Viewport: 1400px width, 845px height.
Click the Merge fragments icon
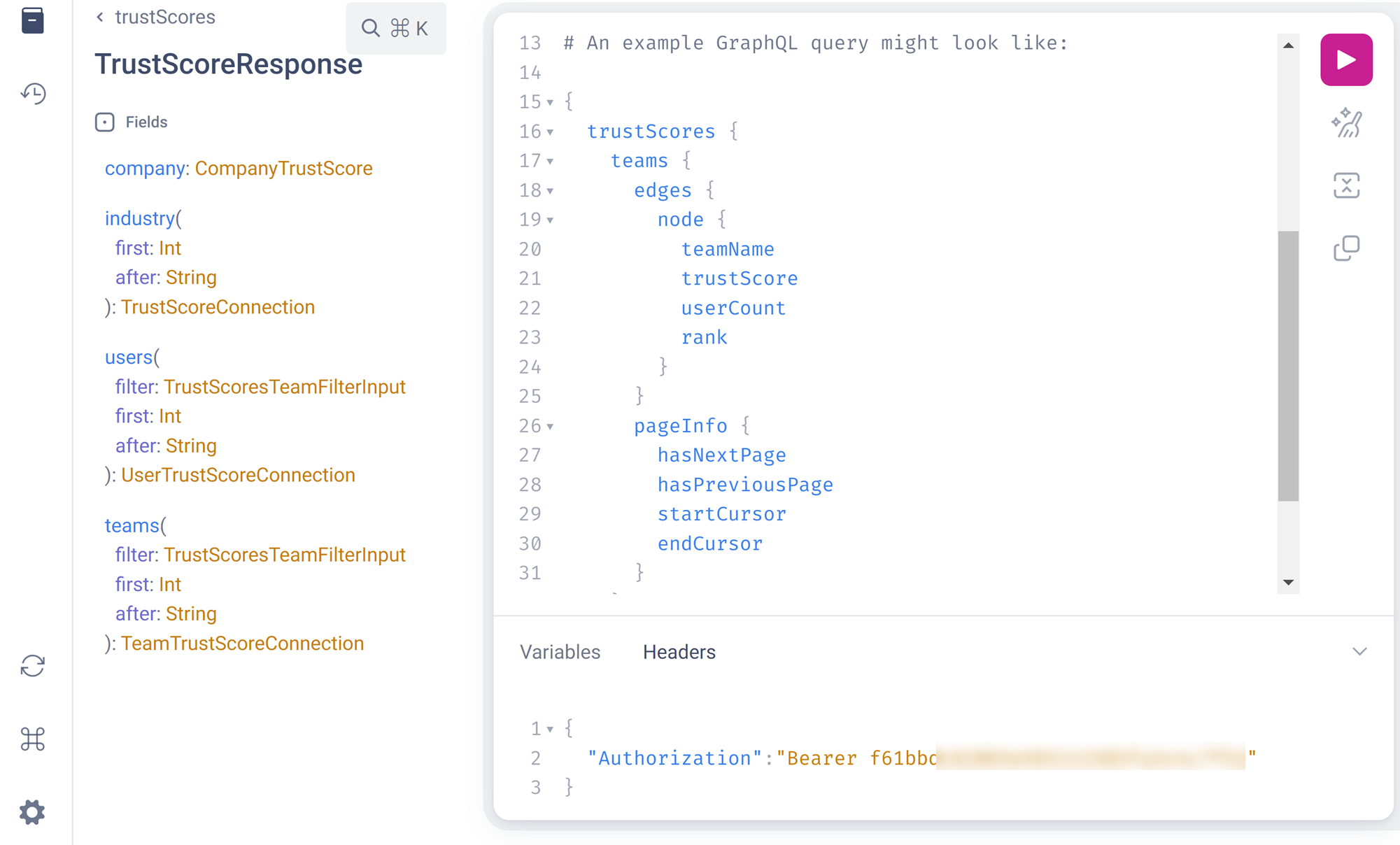pyautogui.click(x=1346, y=185)
